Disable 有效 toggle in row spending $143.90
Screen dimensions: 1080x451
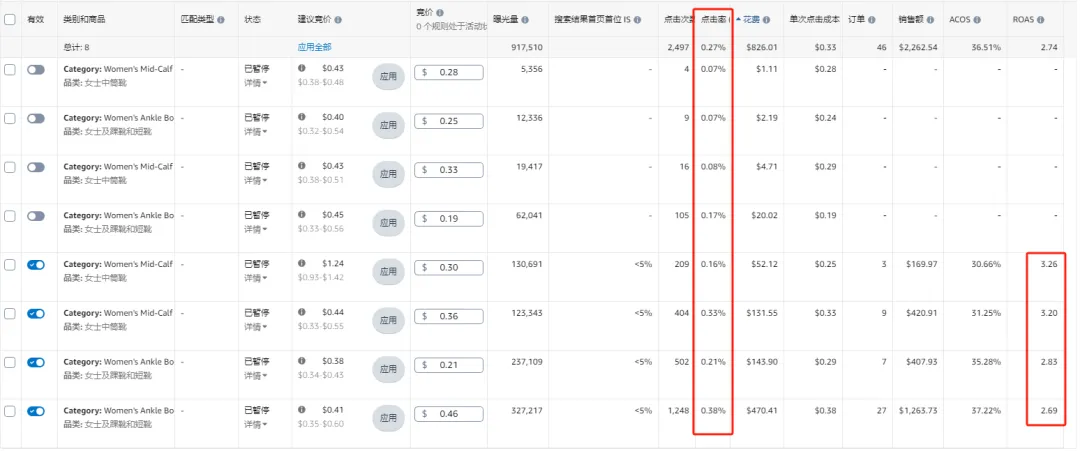pyautogui.click(x=36, y=362)
